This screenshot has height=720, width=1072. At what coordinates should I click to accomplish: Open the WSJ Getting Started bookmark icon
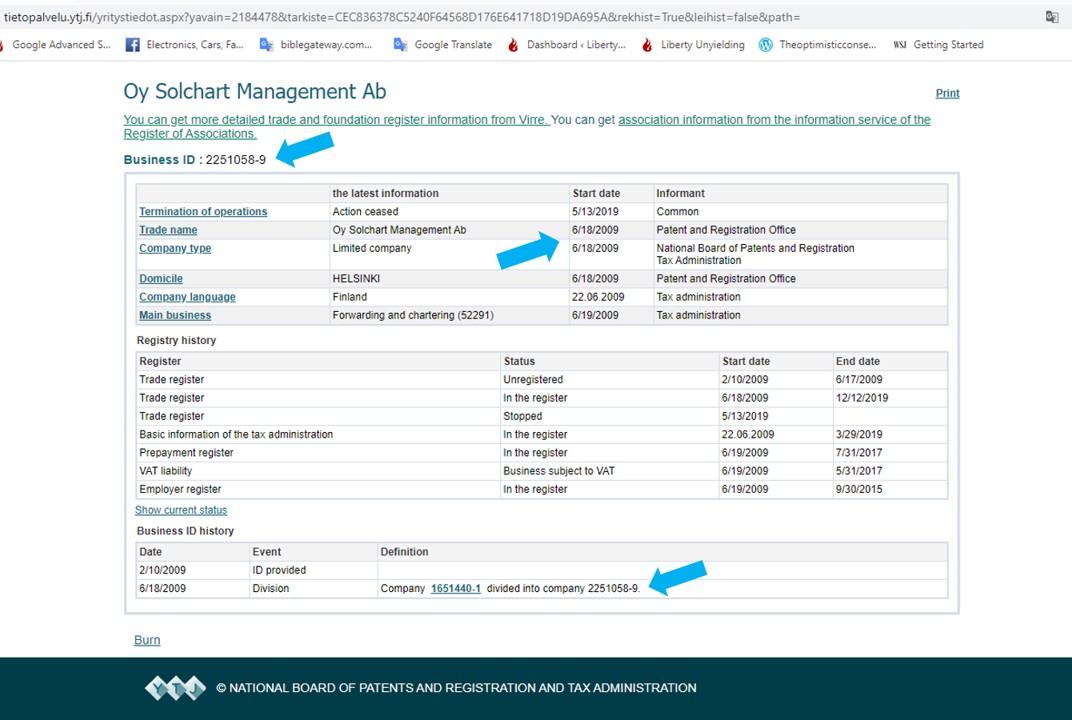(x=900, y=44)
